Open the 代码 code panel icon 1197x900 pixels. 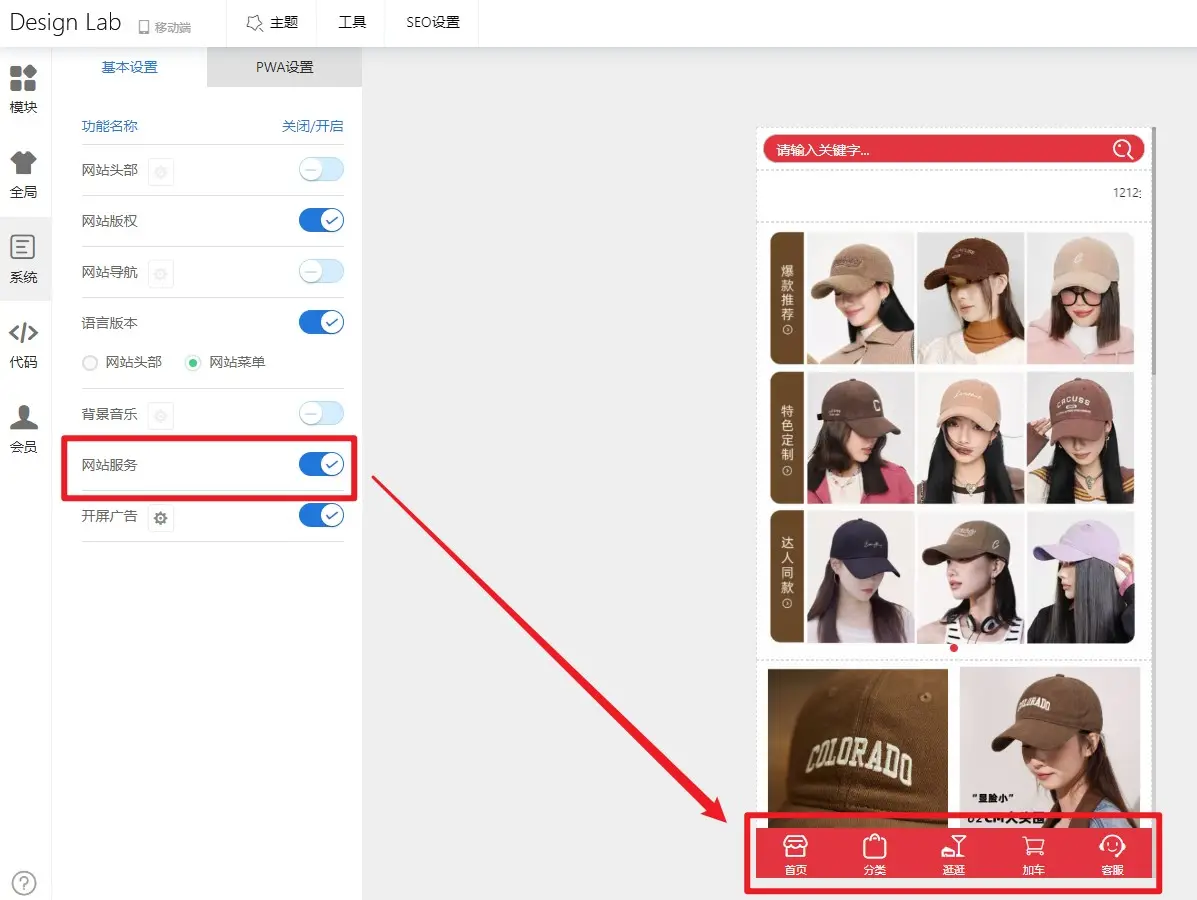pos(23,343)
